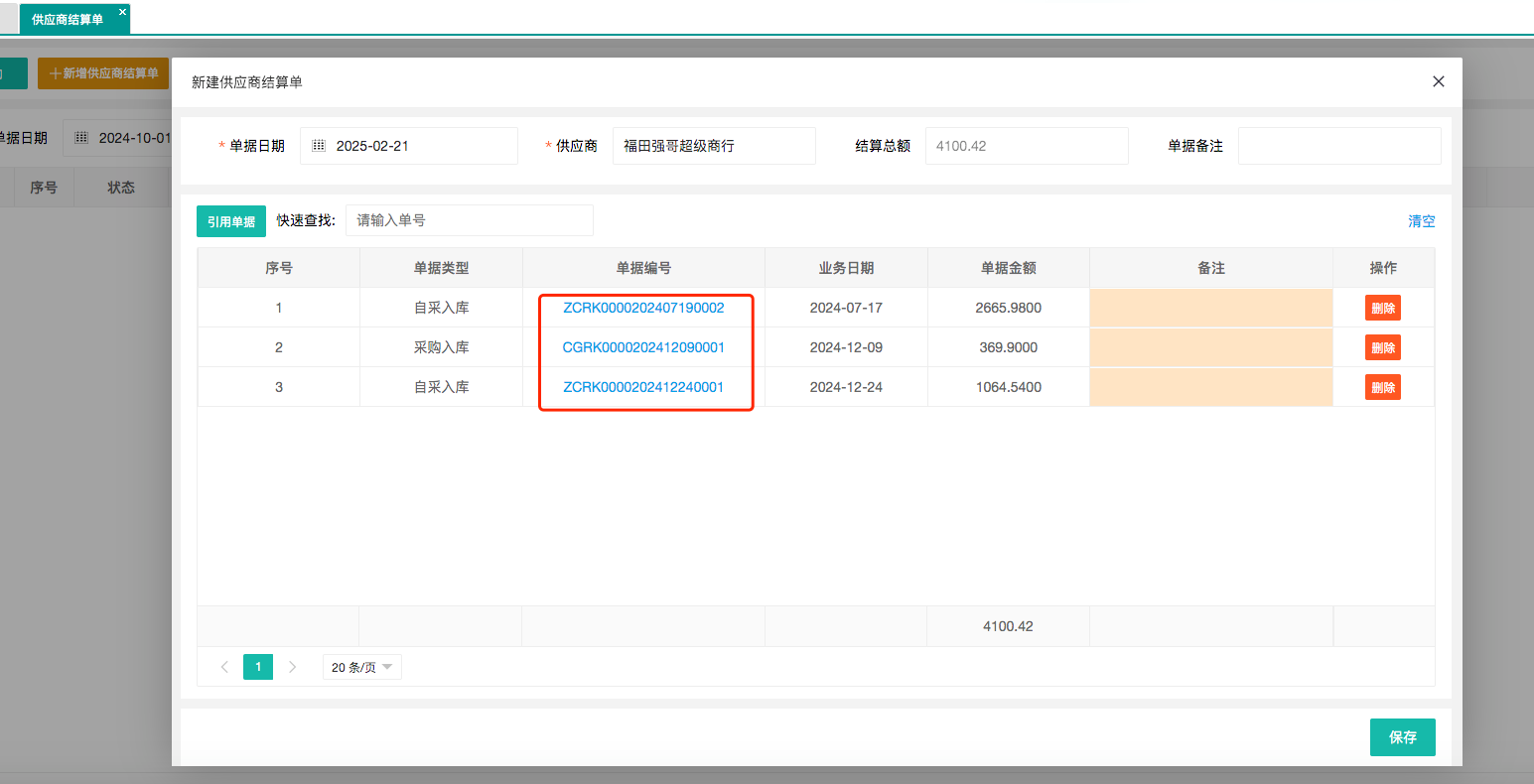Screen dimensions: 1534x784
Task: Click the 供应商 field 福田强哥超级商行
Action: coord(713,146)
